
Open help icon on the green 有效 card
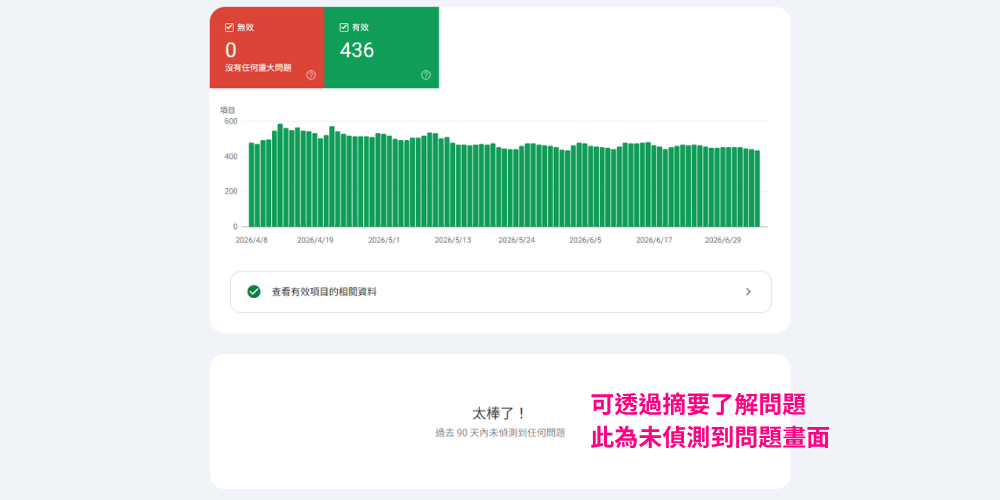click(x=425, y=75)
